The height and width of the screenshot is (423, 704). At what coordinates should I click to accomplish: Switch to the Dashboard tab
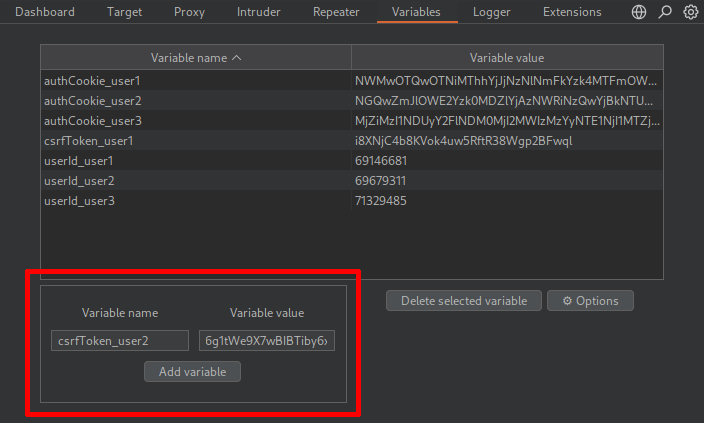(45, 12)
